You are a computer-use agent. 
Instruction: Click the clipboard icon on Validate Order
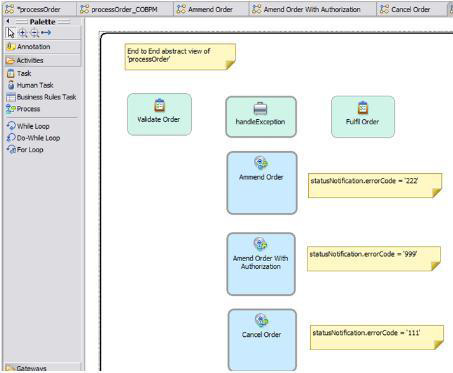160,105
